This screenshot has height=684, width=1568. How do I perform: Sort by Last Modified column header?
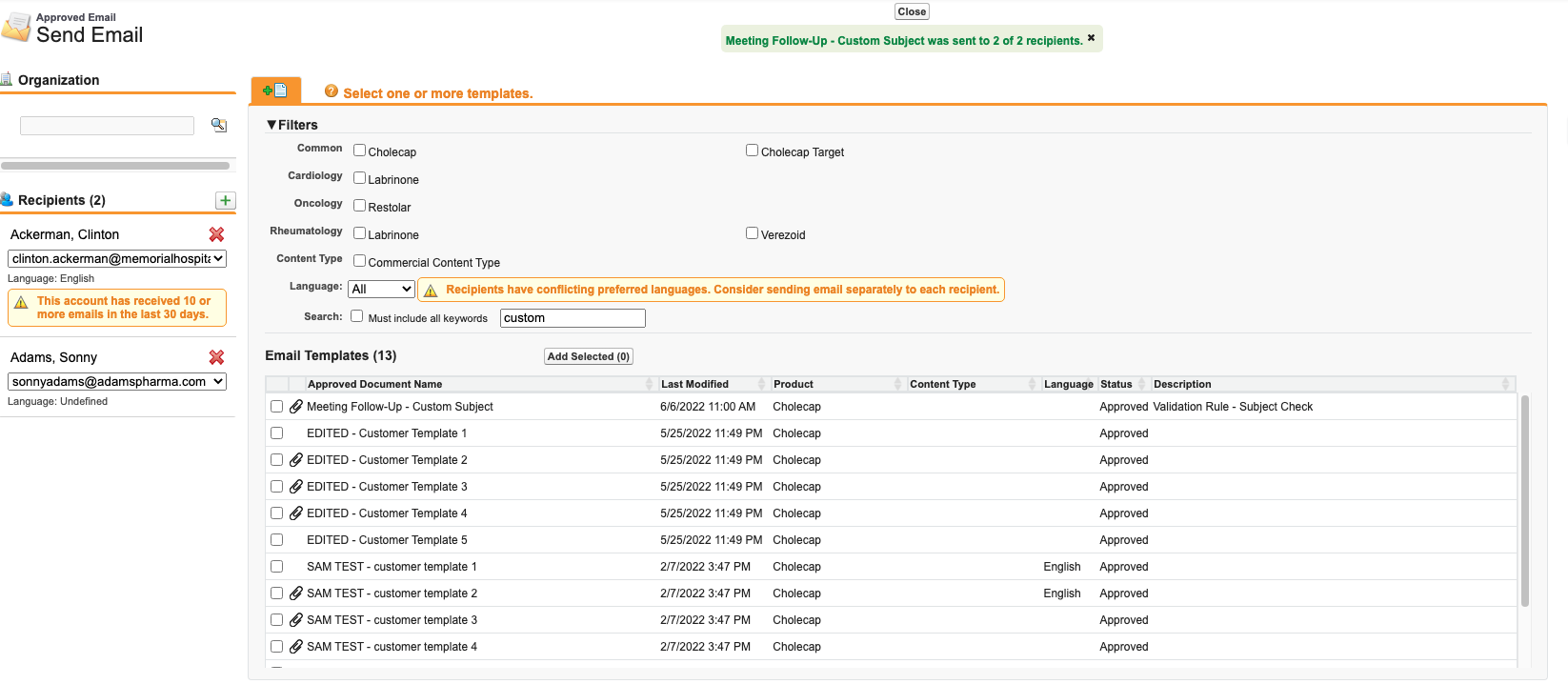tap(694, 384)
